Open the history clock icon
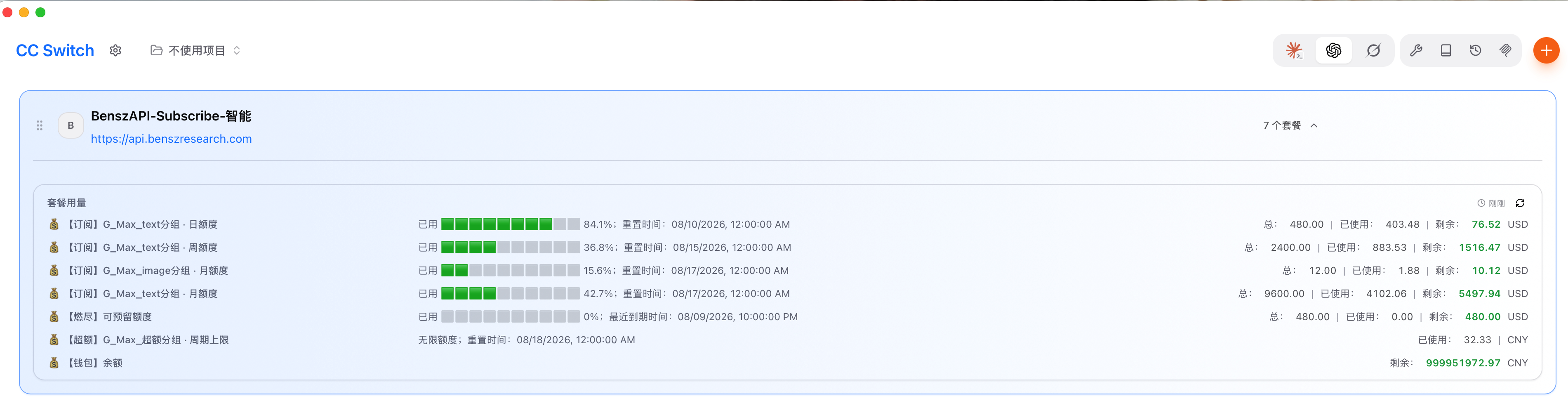The height and width of the screenshot is (401, 1568). tap(1476, 50)
